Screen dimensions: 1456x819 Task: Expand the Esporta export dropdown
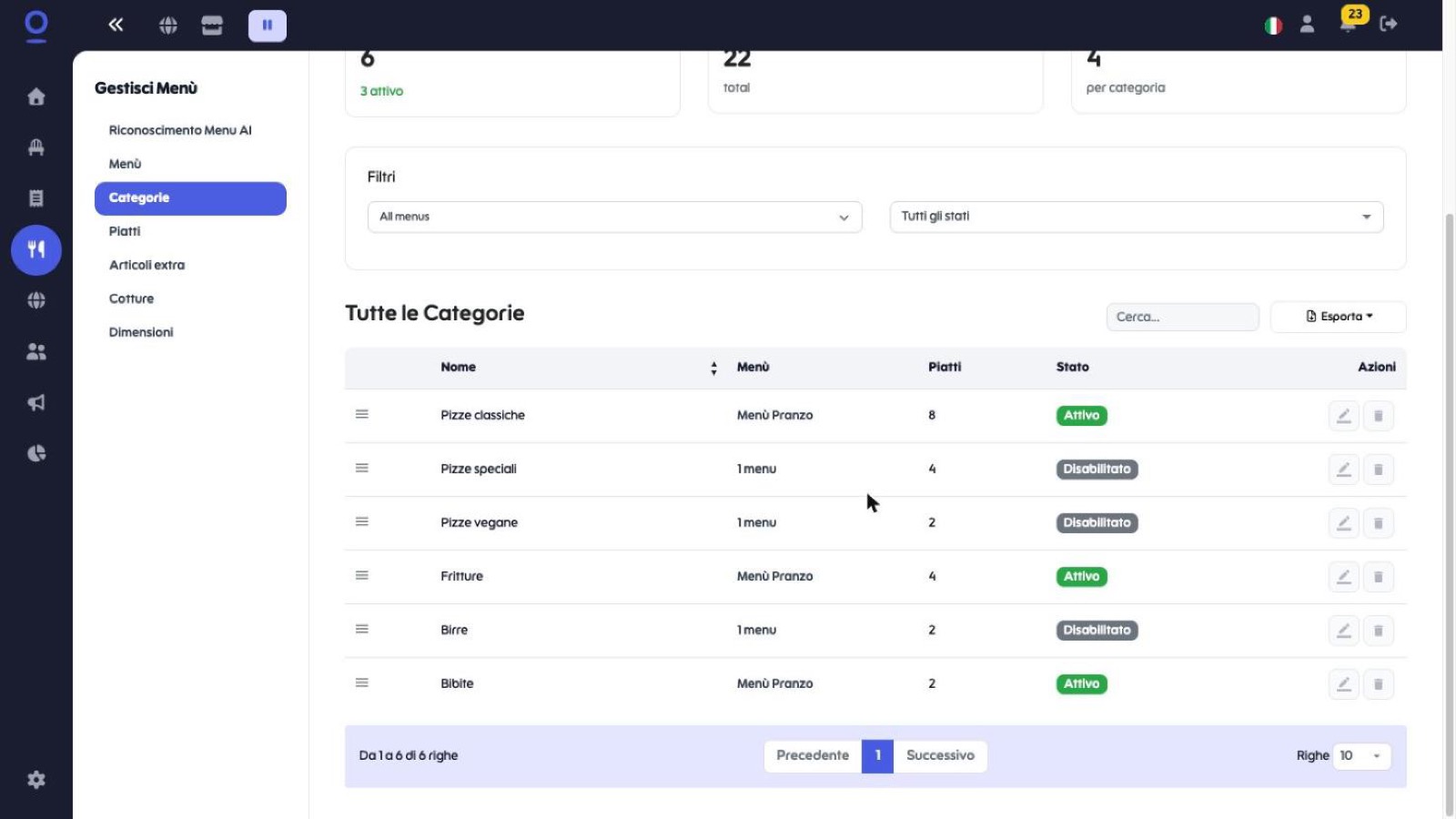tap(1339, 317)
